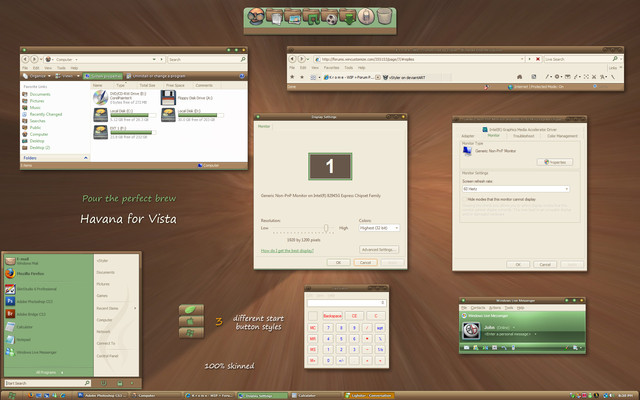Switch to Adobe Photoshop CS3 on the taskbar
The height and width of the screenshot is (400, 640).
click(x=102, y=396)
